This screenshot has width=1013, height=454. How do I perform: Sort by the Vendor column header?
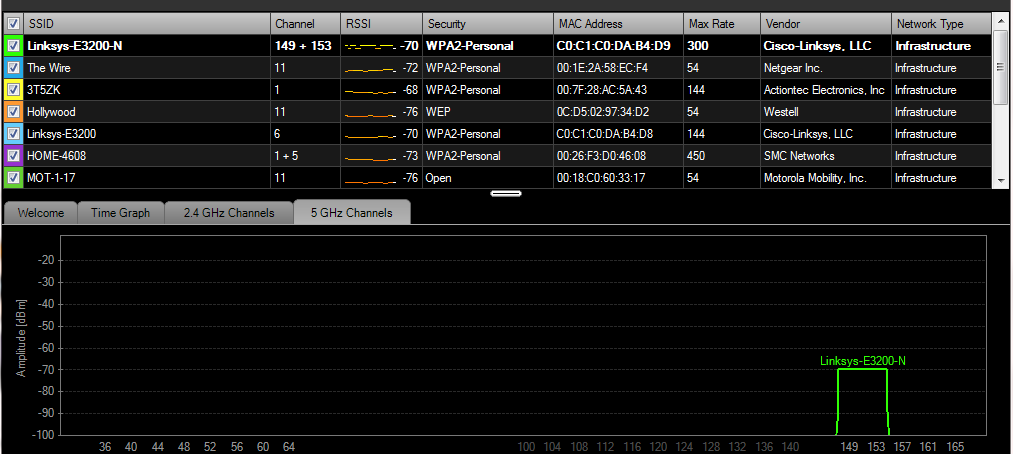(826, 24)
